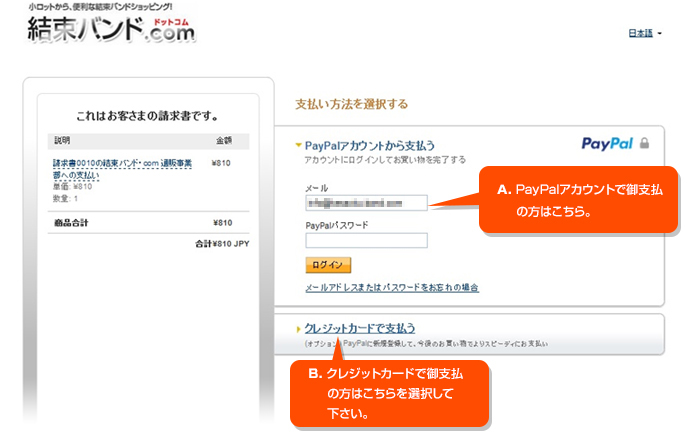Focus the メール email input field

click(x=366, y=203)
